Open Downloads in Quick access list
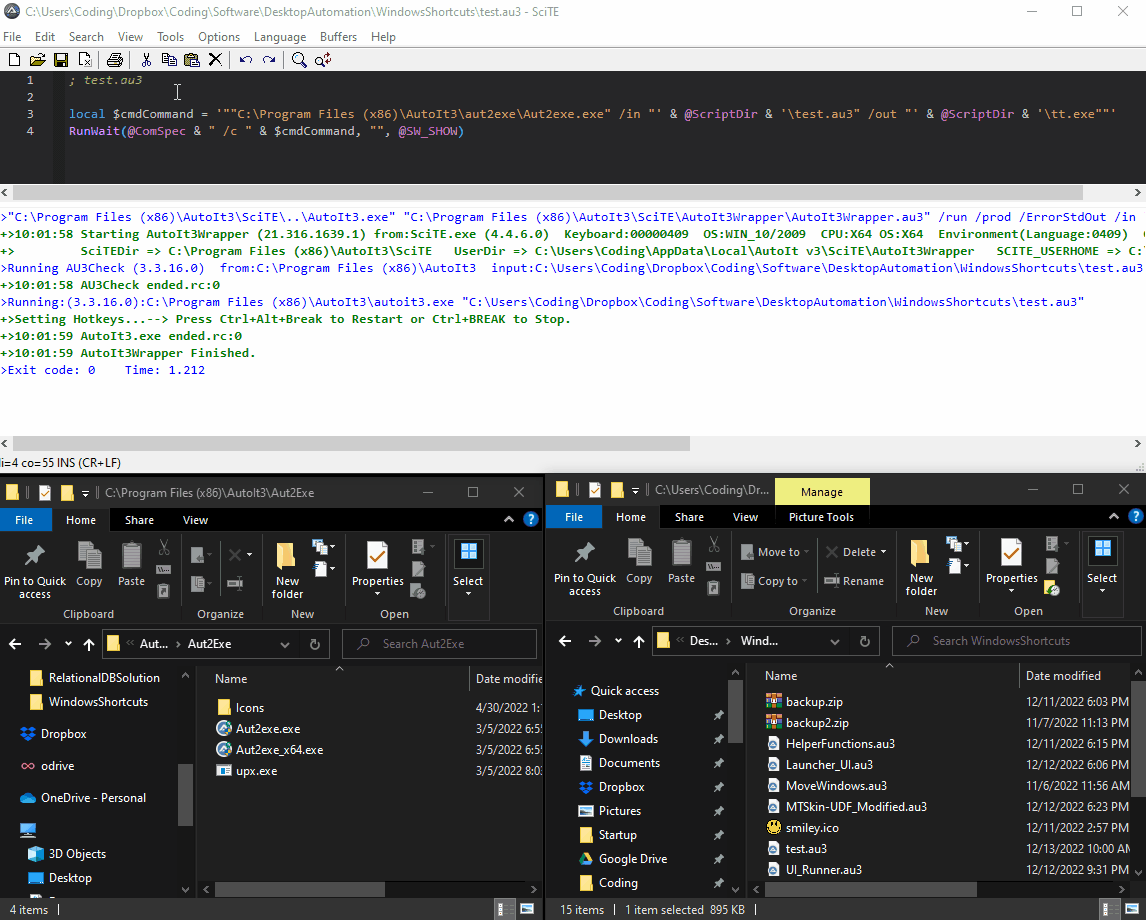Image resolution: width=1146 pixels, height=920 pixels. (618, 739)
